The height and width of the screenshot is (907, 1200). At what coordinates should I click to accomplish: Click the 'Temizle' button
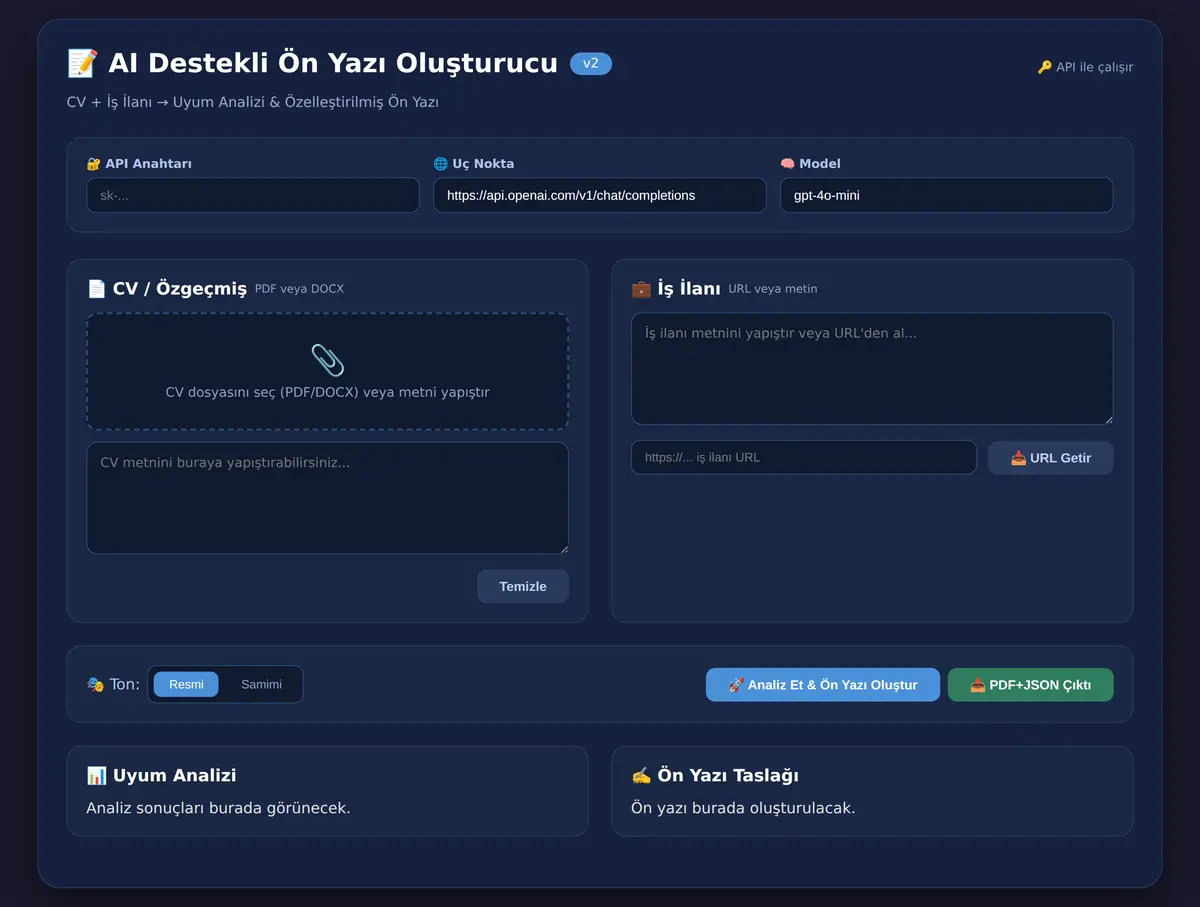523,586
